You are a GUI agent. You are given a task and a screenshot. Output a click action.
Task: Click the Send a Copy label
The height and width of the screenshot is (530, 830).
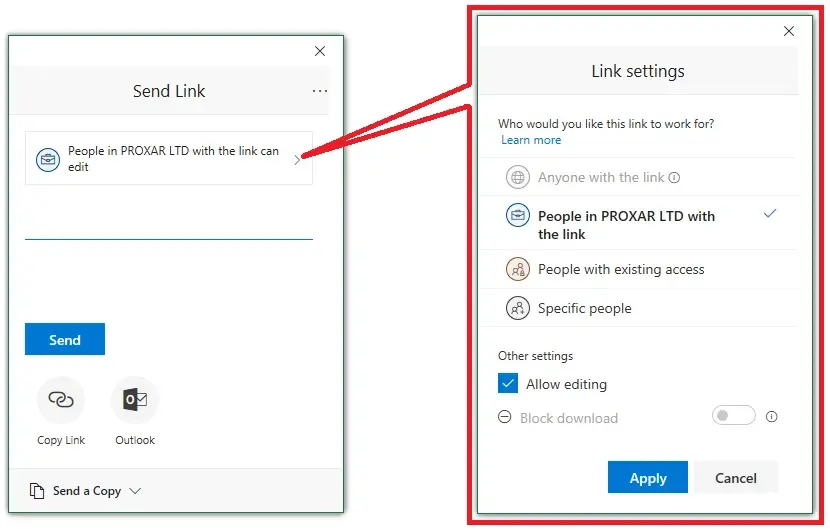coord(87,491)
